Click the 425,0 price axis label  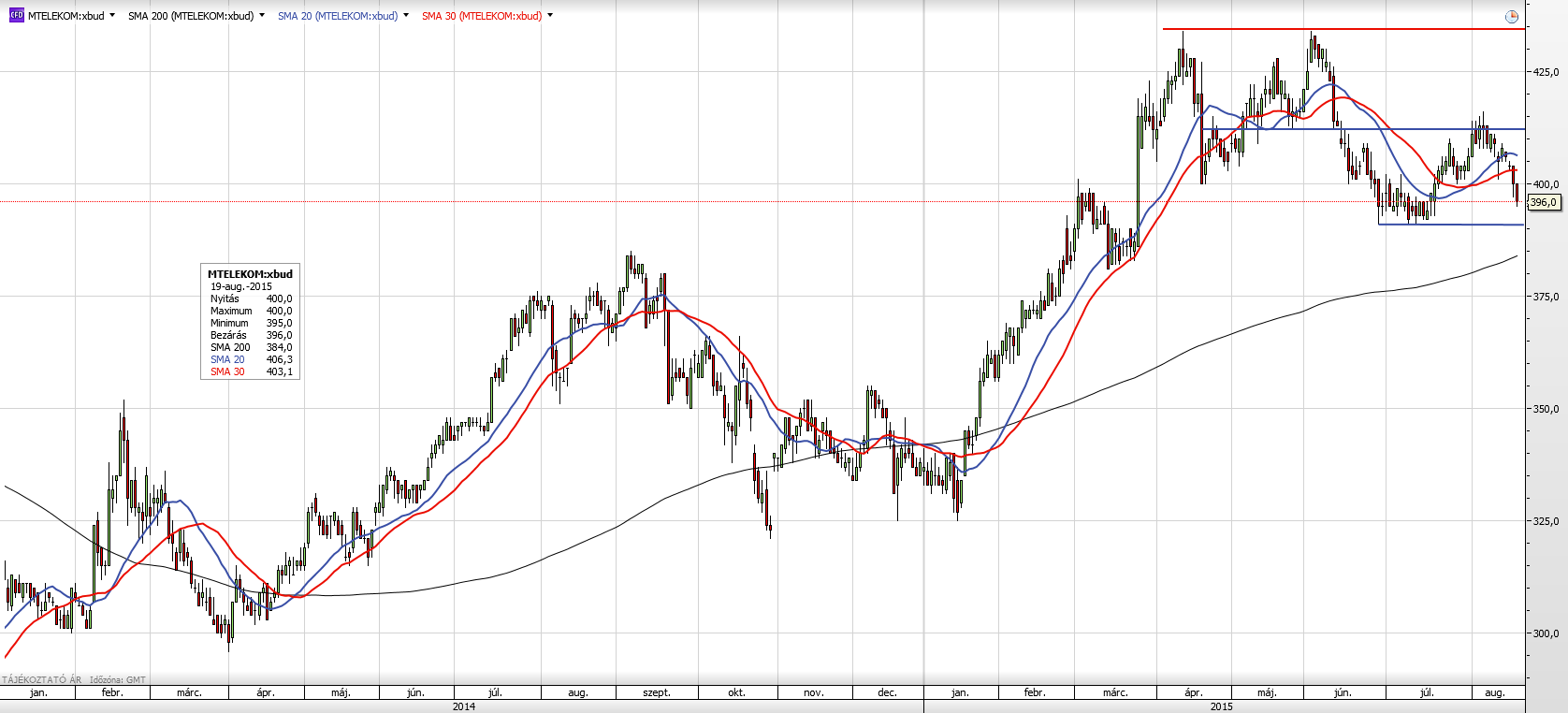1545,72
